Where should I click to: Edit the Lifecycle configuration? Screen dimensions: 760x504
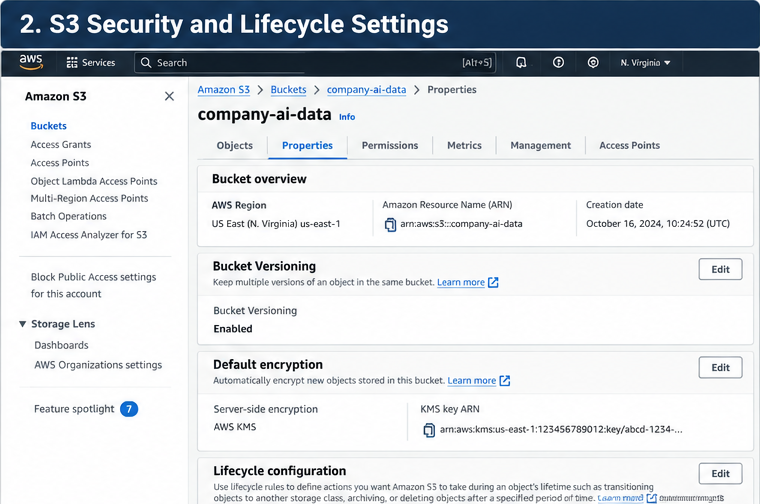(720, 473)
